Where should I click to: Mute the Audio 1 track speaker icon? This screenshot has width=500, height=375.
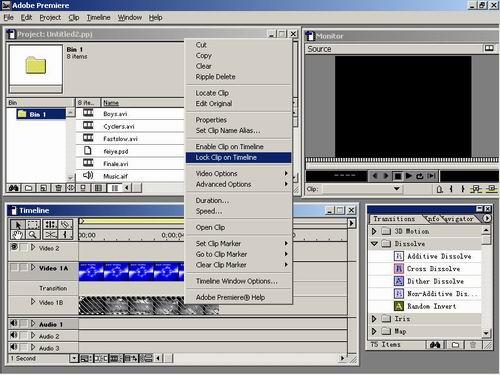14,323
